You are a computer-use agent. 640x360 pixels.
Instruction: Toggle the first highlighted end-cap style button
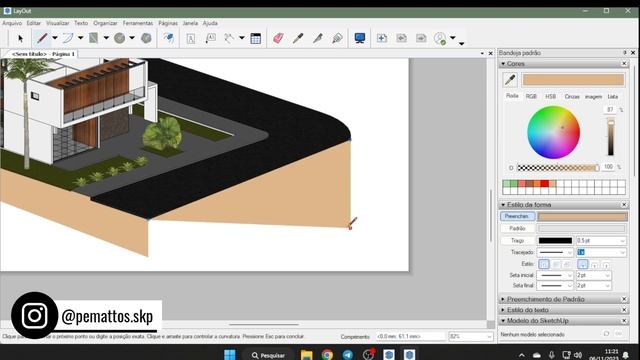tap(583, 264)
